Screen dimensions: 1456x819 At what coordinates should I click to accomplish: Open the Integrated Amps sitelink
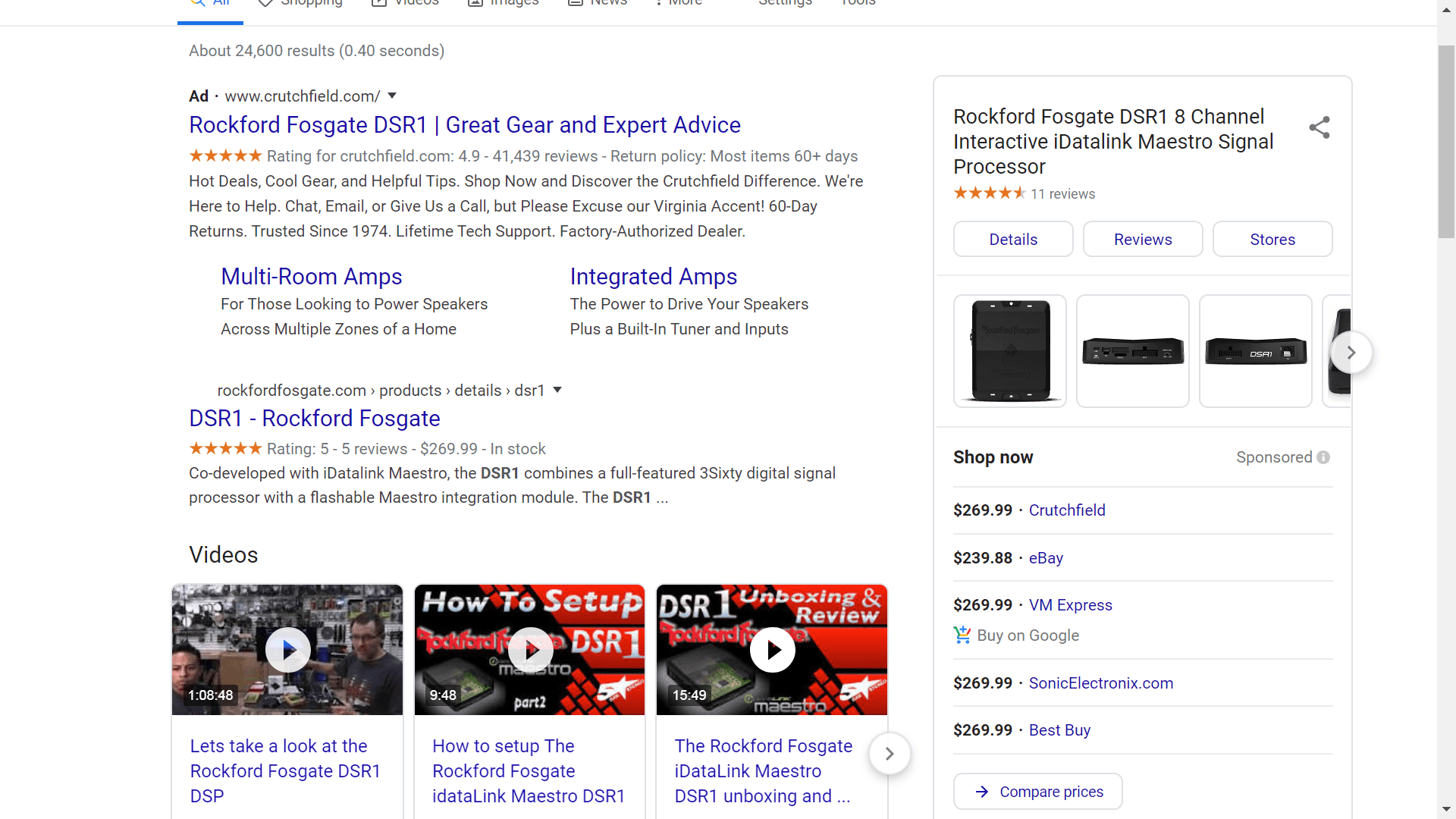pyautogui.click(x=654, y=277)
